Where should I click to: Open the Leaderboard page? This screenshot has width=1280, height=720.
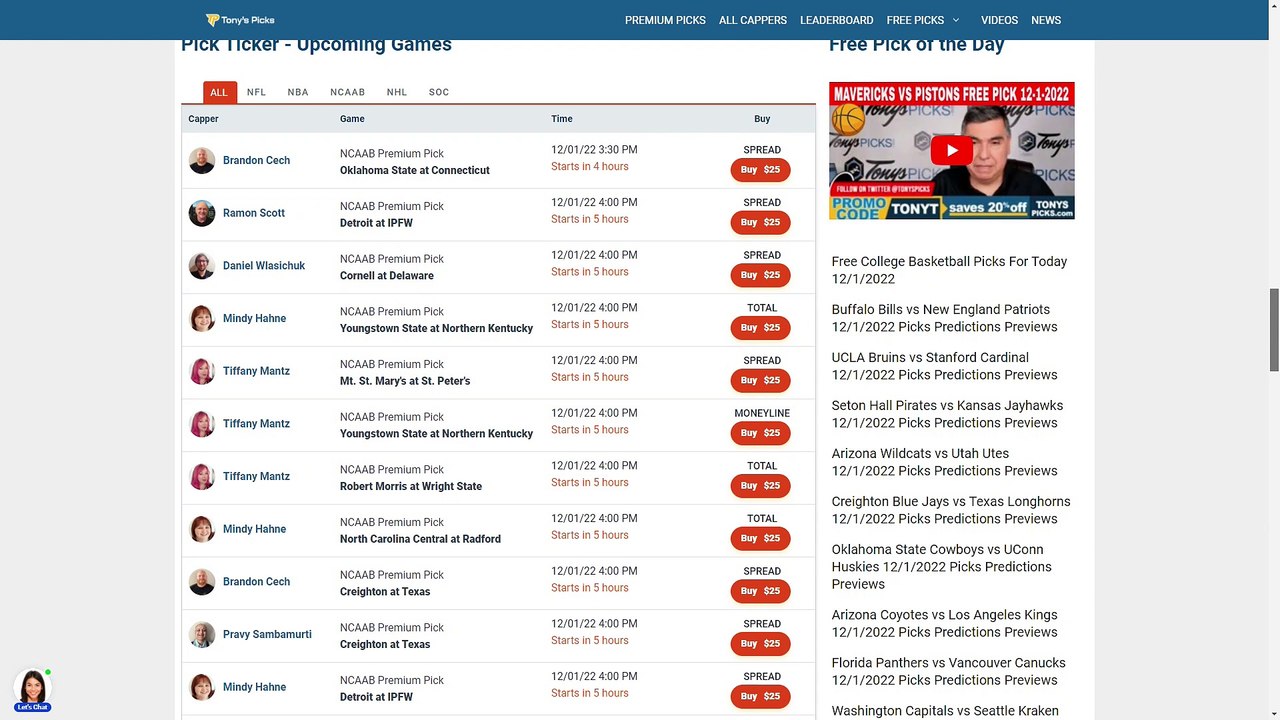coord(836,20)
